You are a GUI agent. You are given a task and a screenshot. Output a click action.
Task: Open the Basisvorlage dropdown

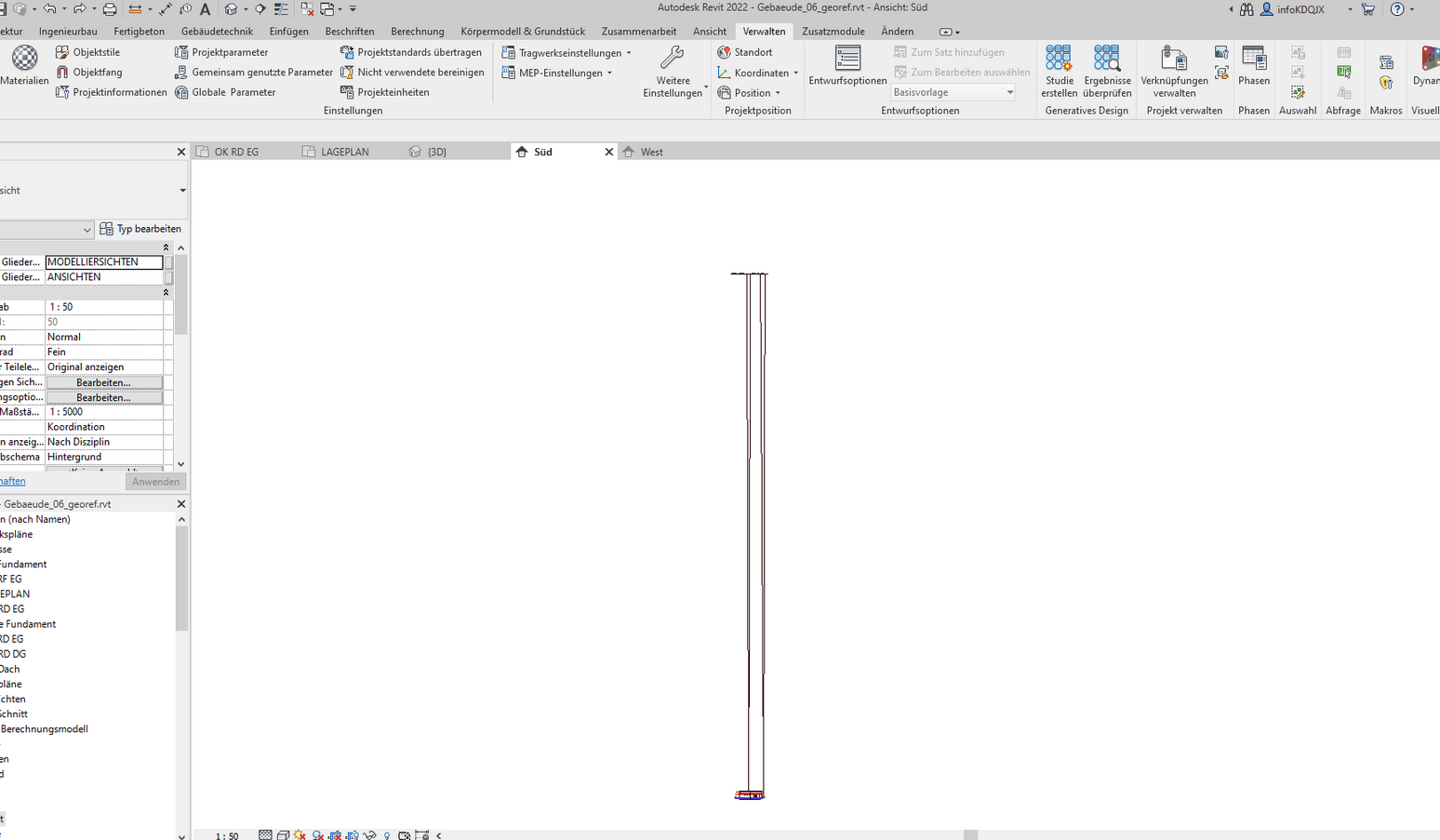1010,91
